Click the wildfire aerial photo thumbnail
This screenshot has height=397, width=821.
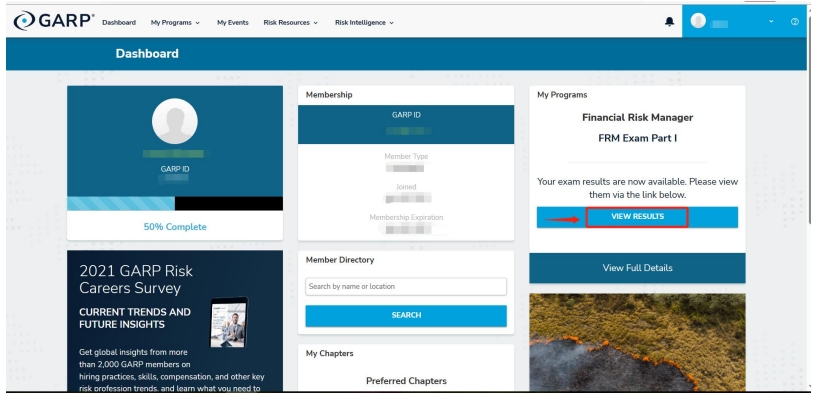(637, 342)
